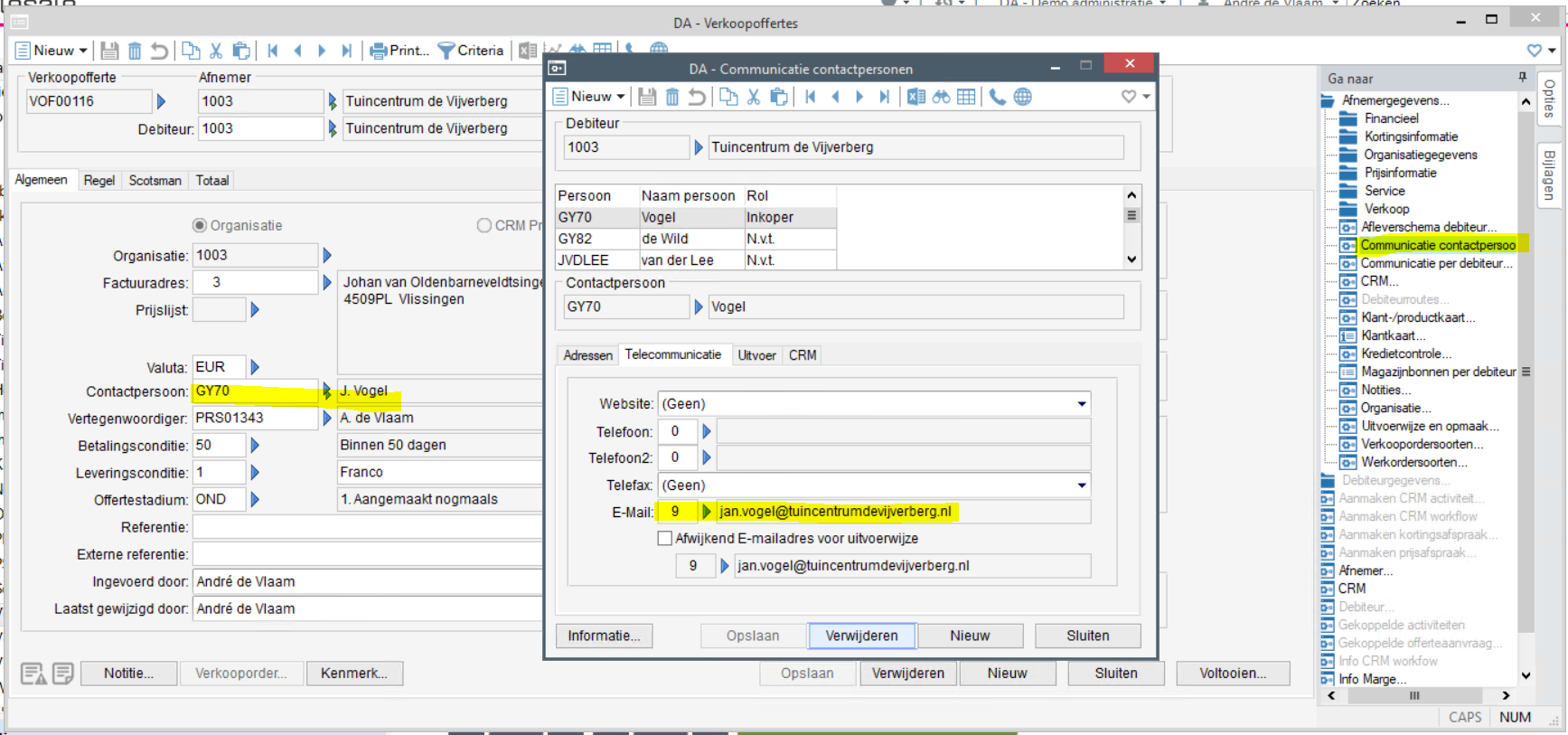This screenshot has height=735, width=1568.
Task: Switch to Uitvoer tab
Action: click(x=756, y=355)
